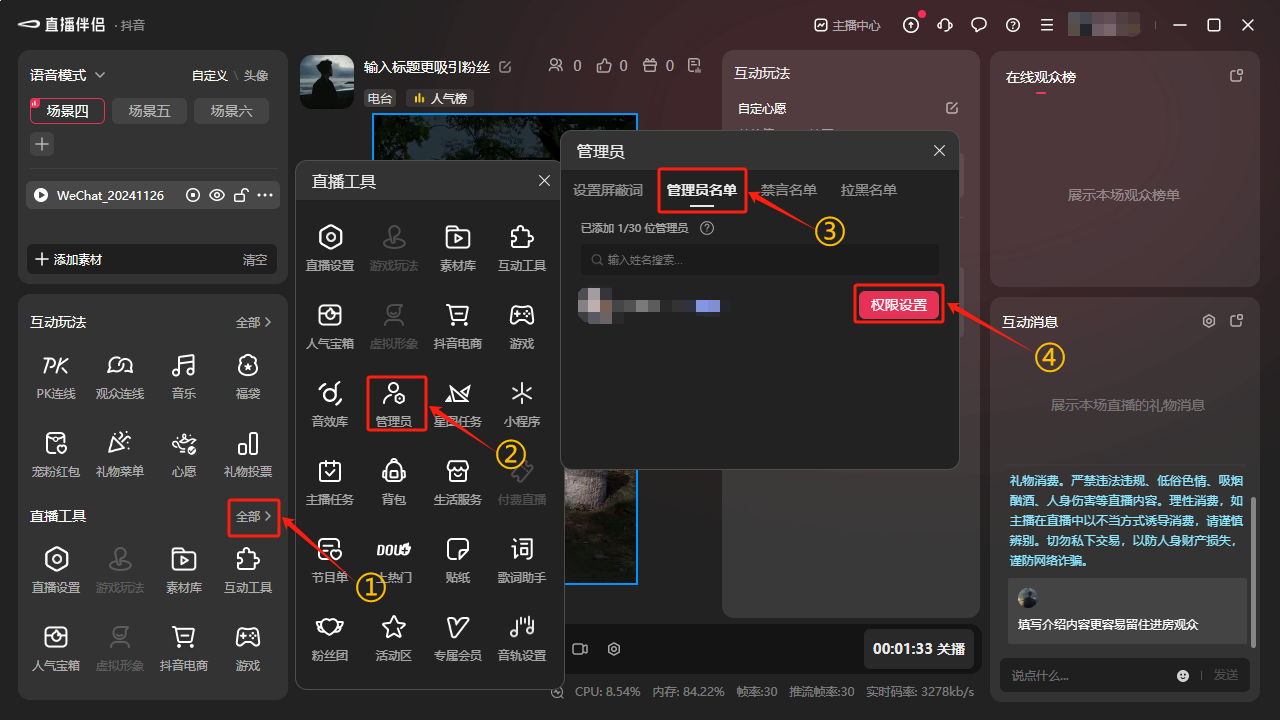The height and width of the screenshot is (720, 1280).
Task: Open the 礼物菜单 gift menu
Action: point(120,453)
